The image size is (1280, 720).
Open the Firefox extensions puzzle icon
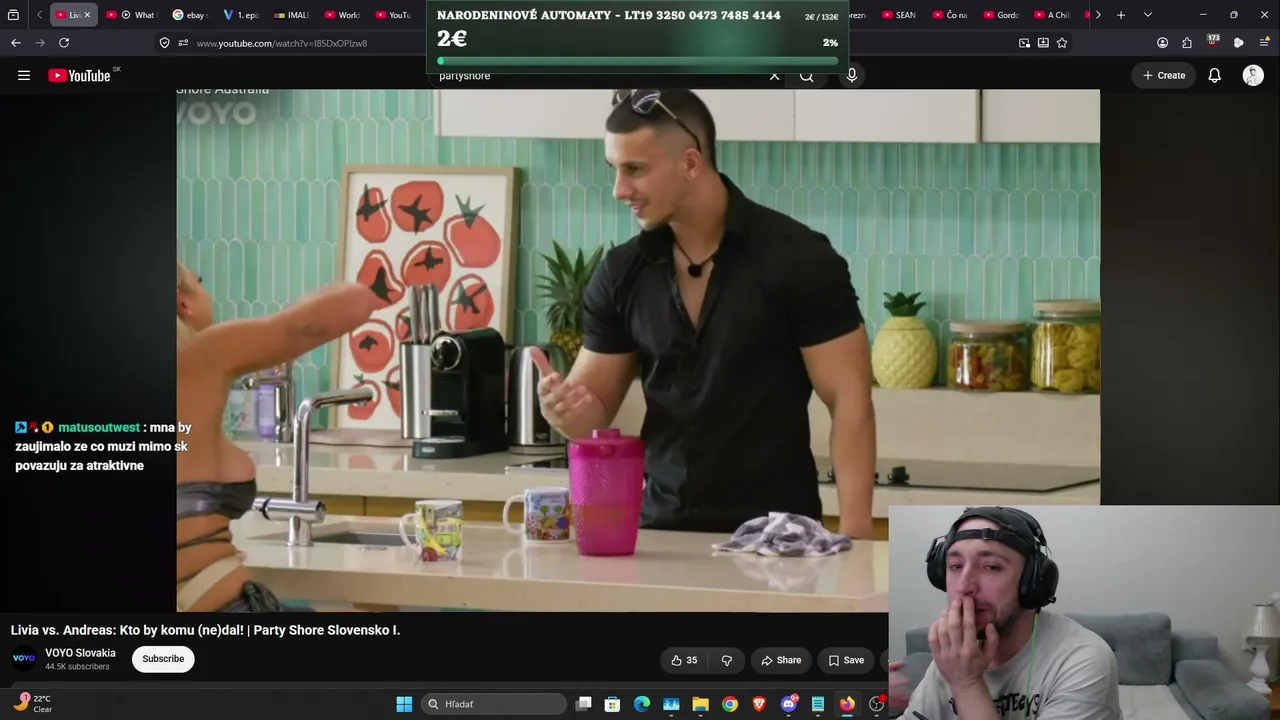coord(1187,43)
